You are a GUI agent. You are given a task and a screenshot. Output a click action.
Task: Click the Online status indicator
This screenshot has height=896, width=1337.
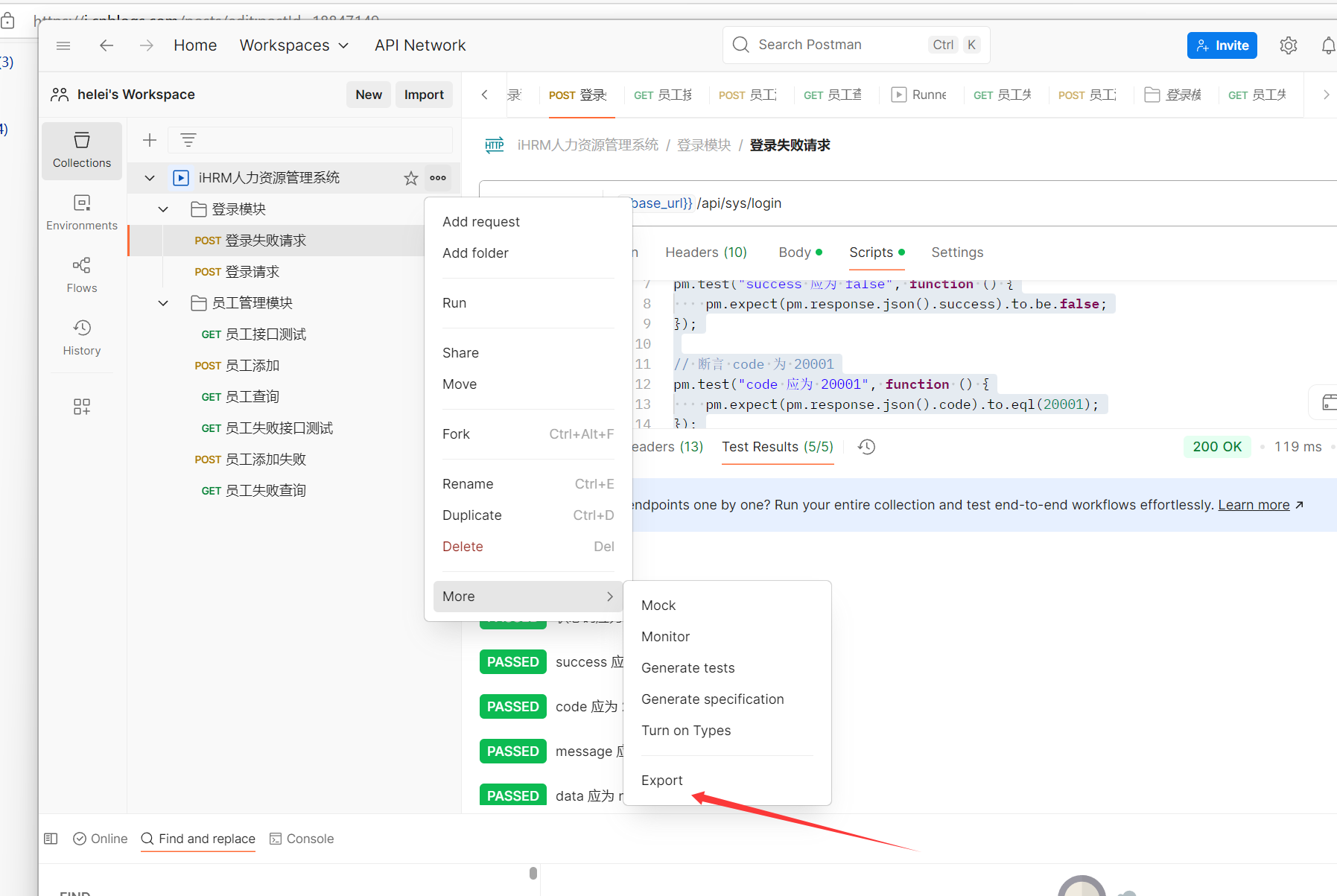click(x=101, y=839)
